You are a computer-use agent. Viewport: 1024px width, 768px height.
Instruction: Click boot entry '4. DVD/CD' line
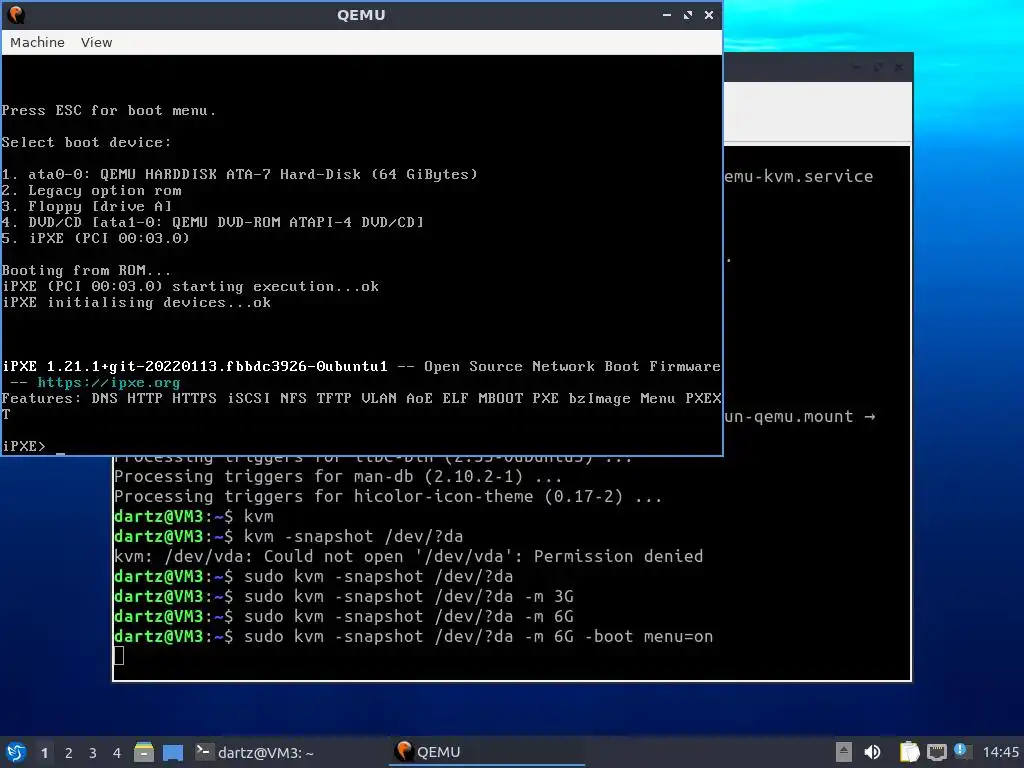213,222
